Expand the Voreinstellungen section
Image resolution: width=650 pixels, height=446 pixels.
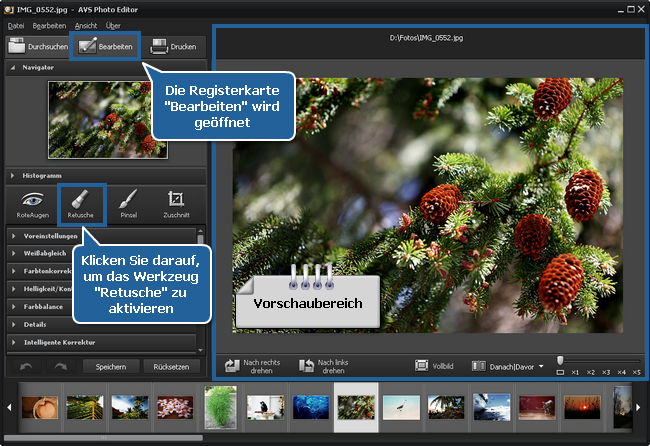tap(102, 236)
